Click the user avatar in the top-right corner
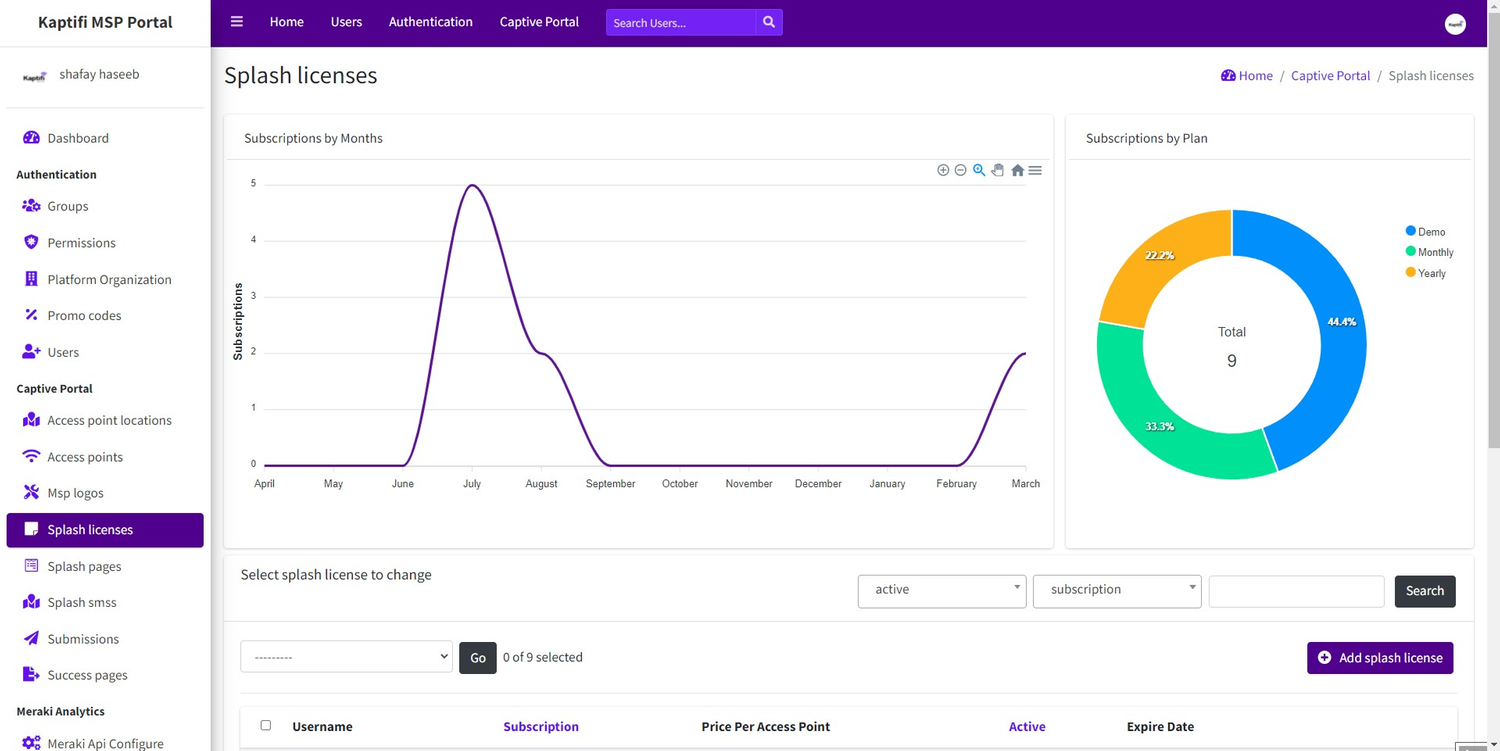 click(x=1455, y=23)
